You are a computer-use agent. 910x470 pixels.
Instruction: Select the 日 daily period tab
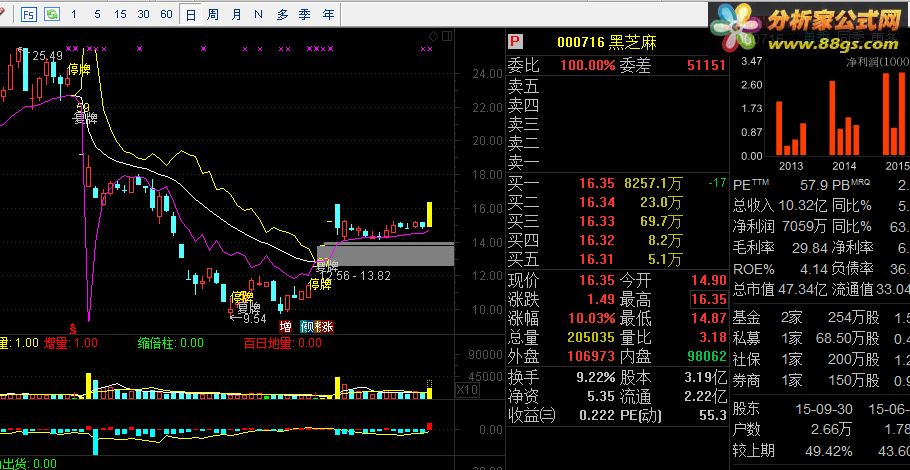coord(190,15)
